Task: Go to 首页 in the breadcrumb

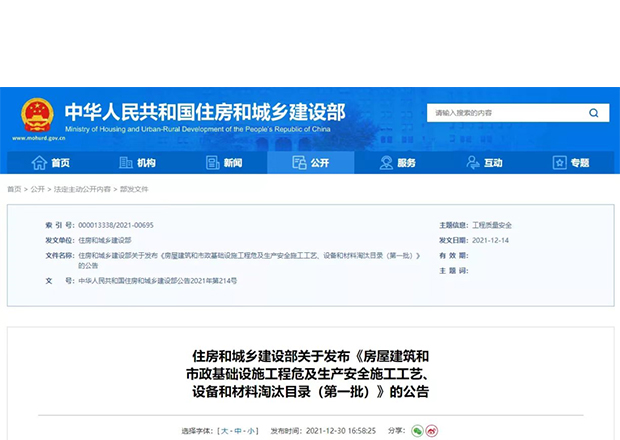Action: (14, 189)
